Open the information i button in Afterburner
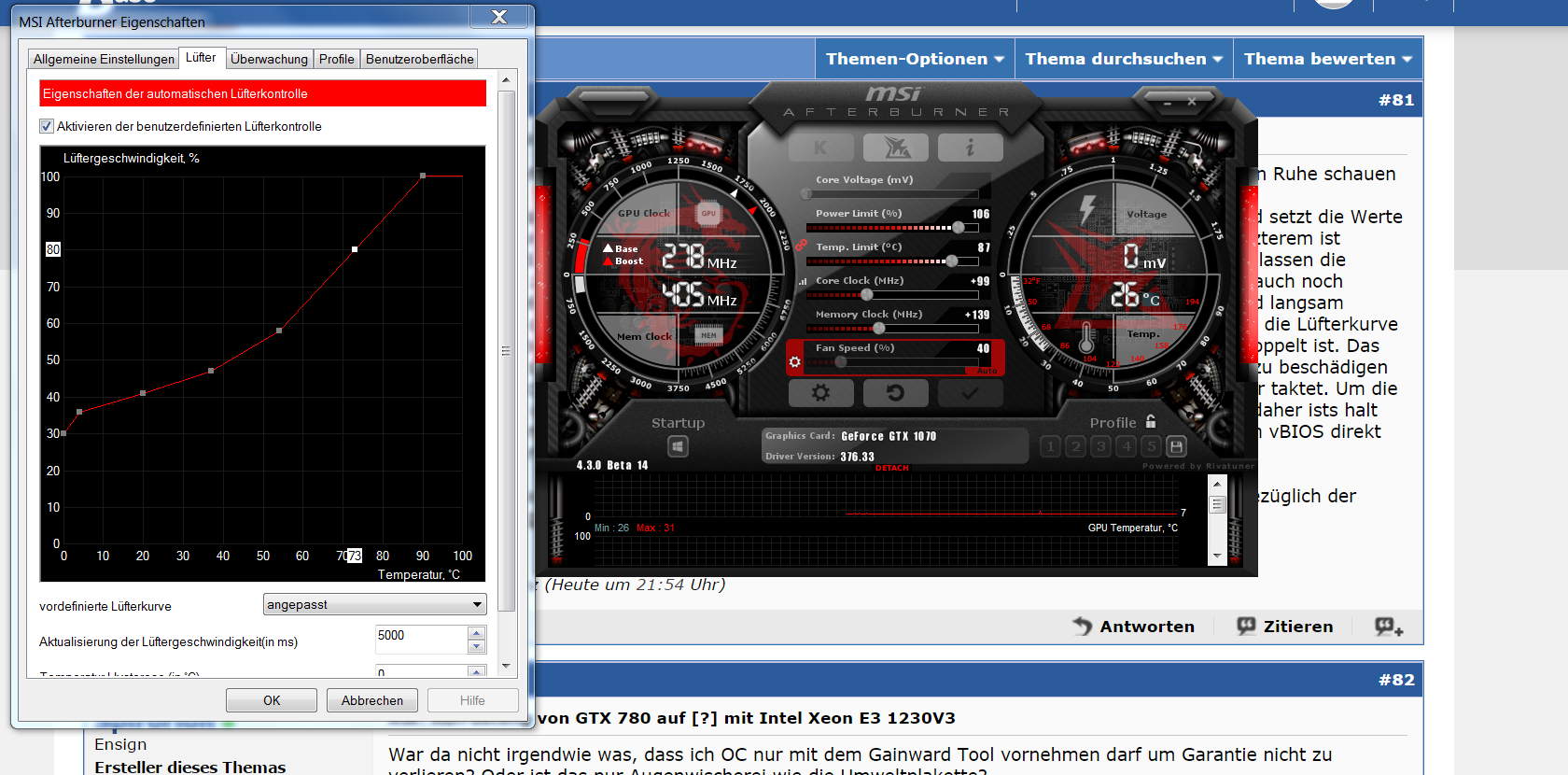This screenshot has width=1568, height=775. tap(971, 148)
